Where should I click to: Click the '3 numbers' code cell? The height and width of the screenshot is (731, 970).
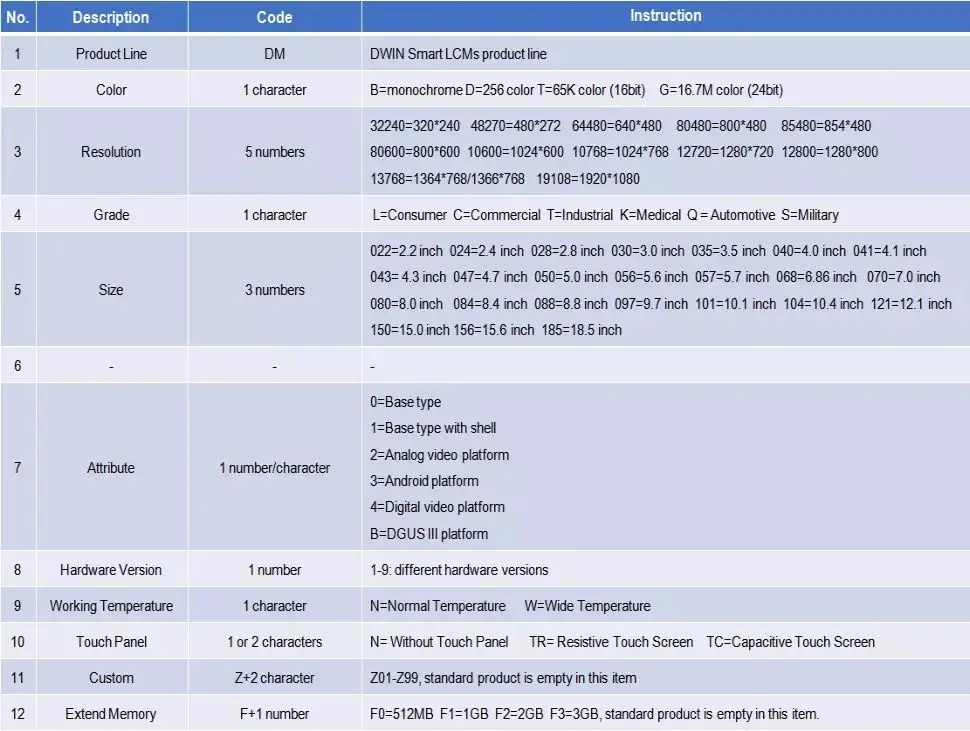tap(275, 289)
